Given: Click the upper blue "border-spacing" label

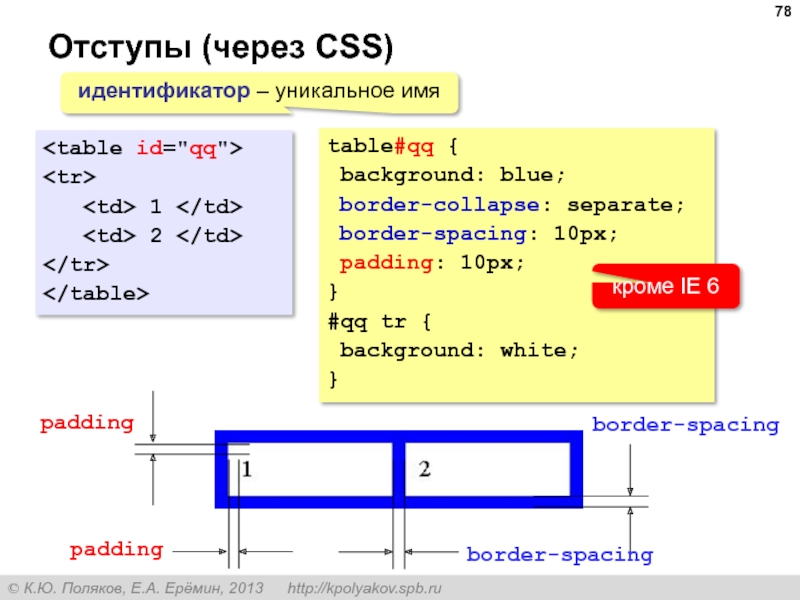Looking at the screenshot, I should point(685,425).
